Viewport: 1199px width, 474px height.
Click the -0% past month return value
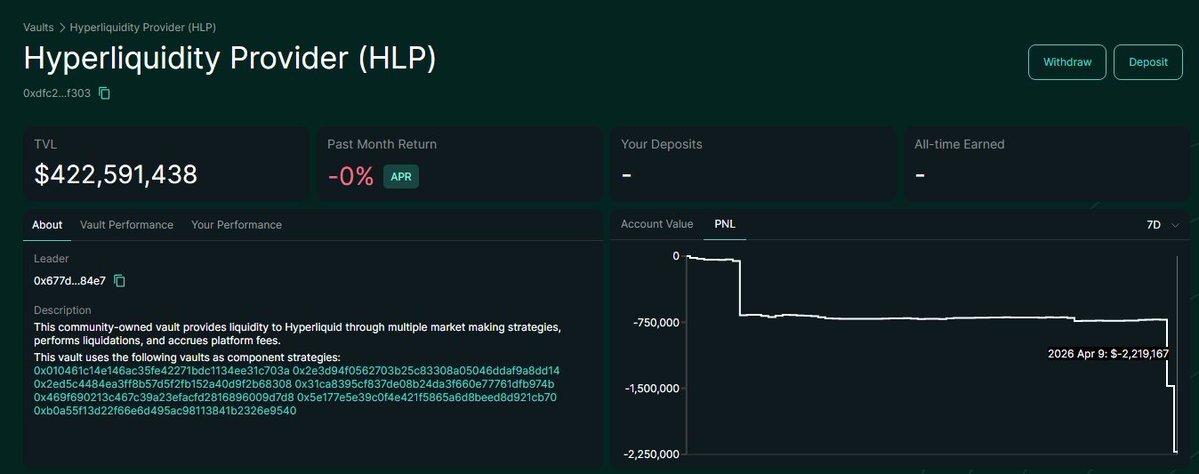(x=350, y=176)
